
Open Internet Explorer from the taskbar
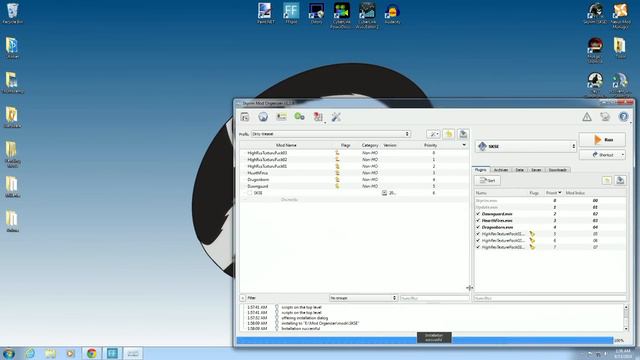[30, 353]
